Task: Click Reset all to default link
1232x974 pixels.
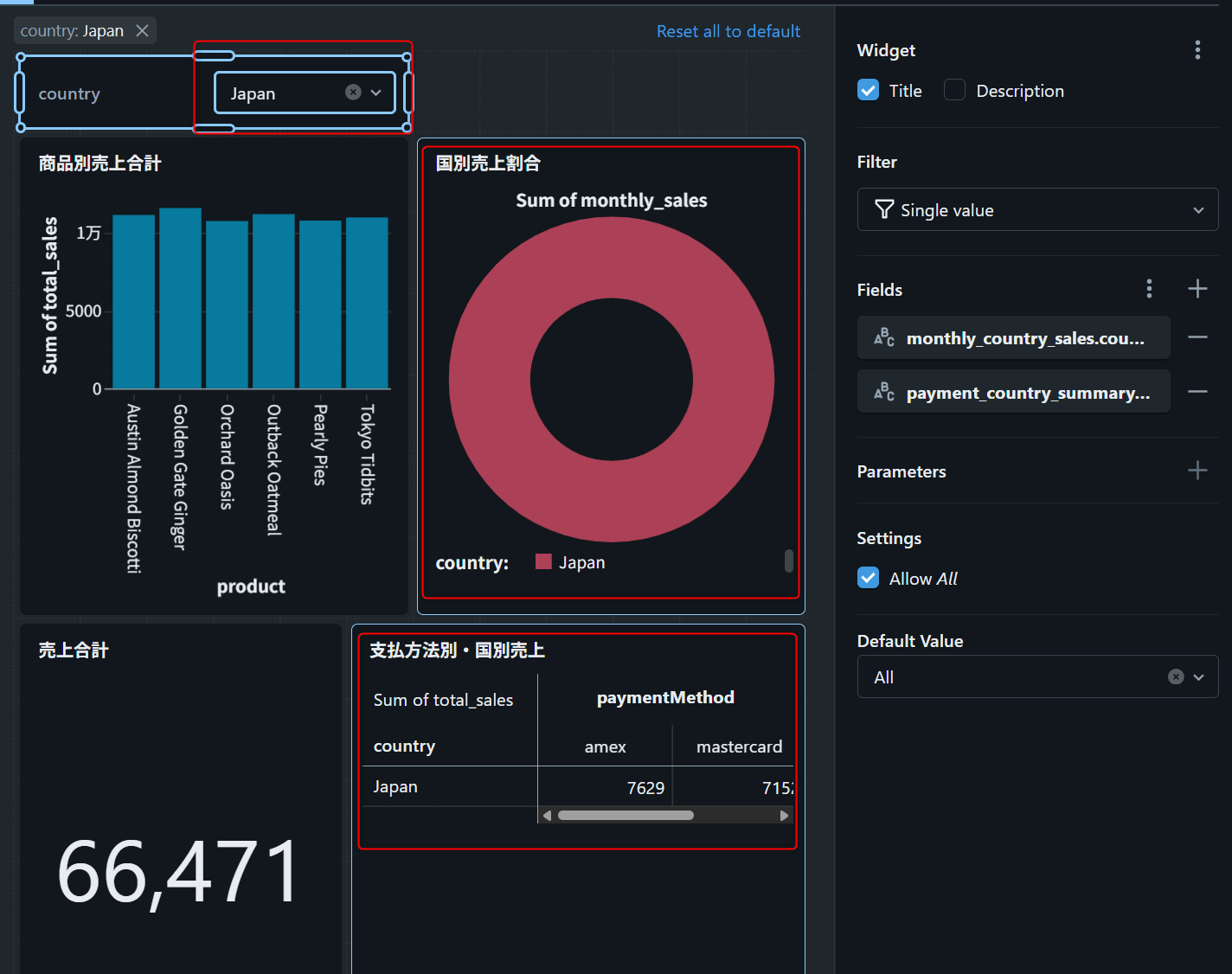Action: pyautogui.click(x=728, y=31)
